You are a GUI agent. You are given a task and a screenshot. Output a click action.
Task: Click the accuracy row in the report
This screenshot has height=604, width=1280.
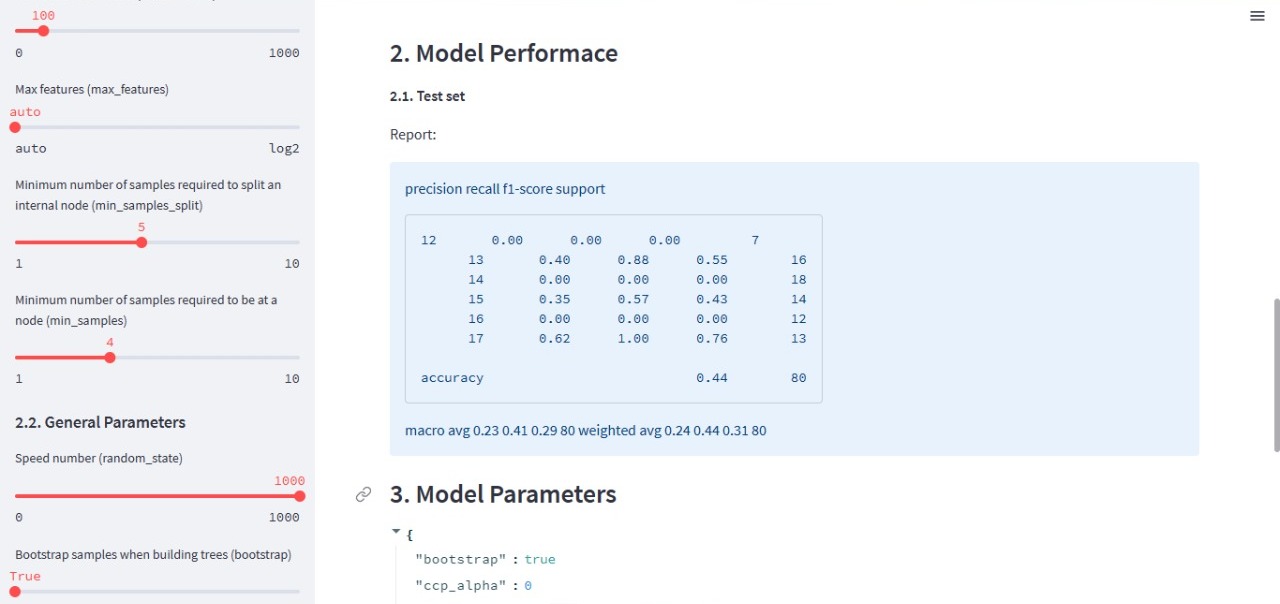tap(452, 377)
